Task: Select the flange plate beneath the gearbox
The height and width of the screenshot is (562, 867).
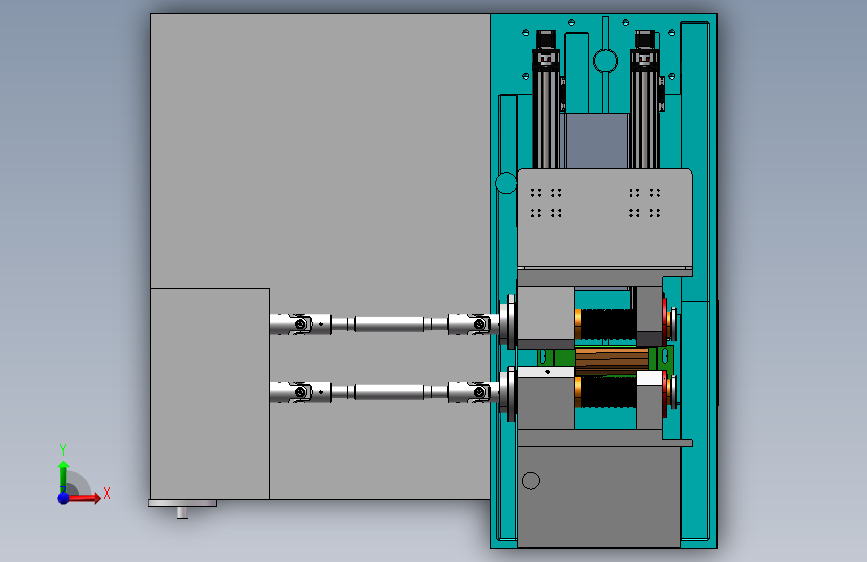Action: [182, 503]
